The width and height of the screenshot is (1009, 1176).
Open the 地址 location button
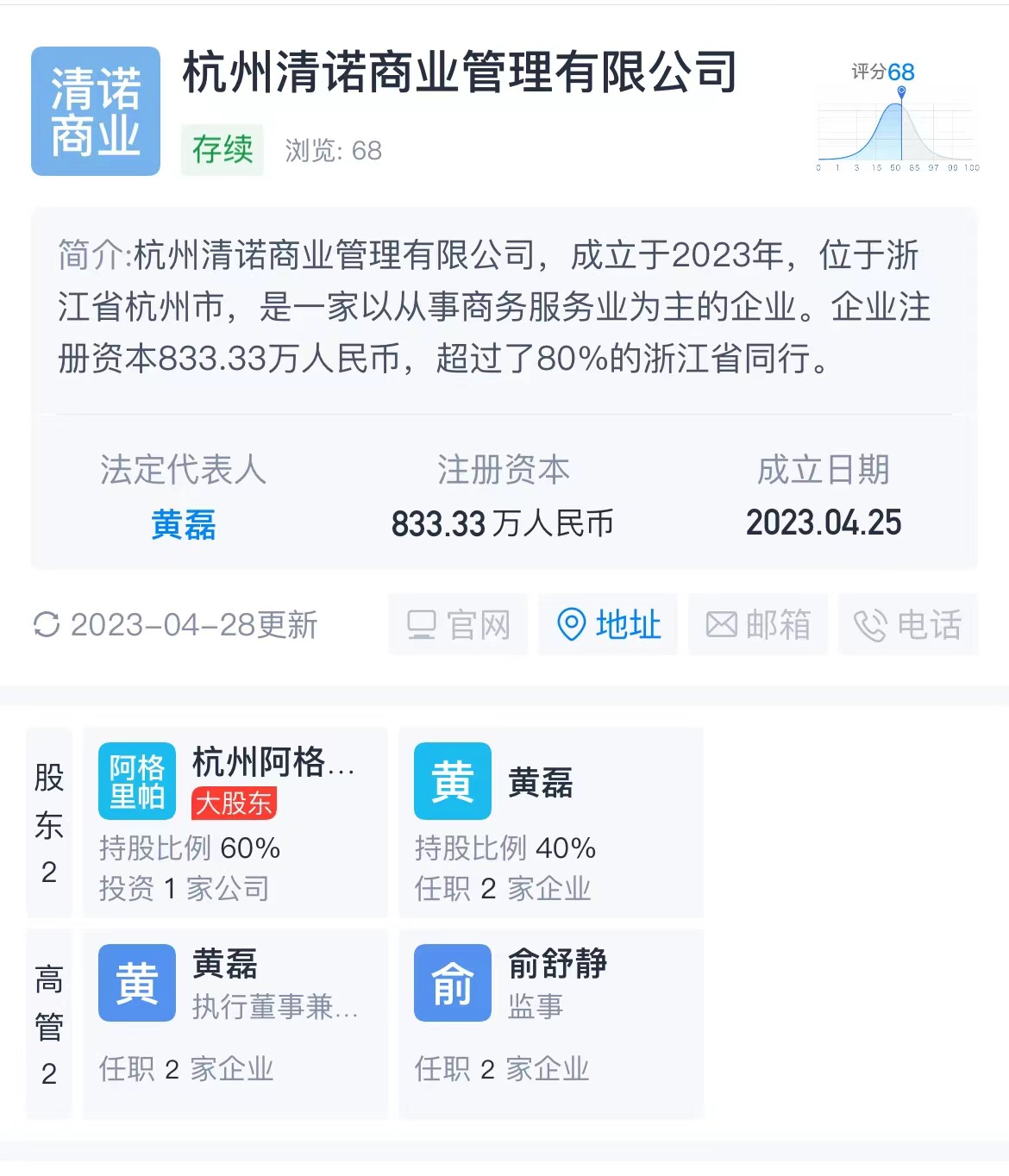click(x=608, y=624)
